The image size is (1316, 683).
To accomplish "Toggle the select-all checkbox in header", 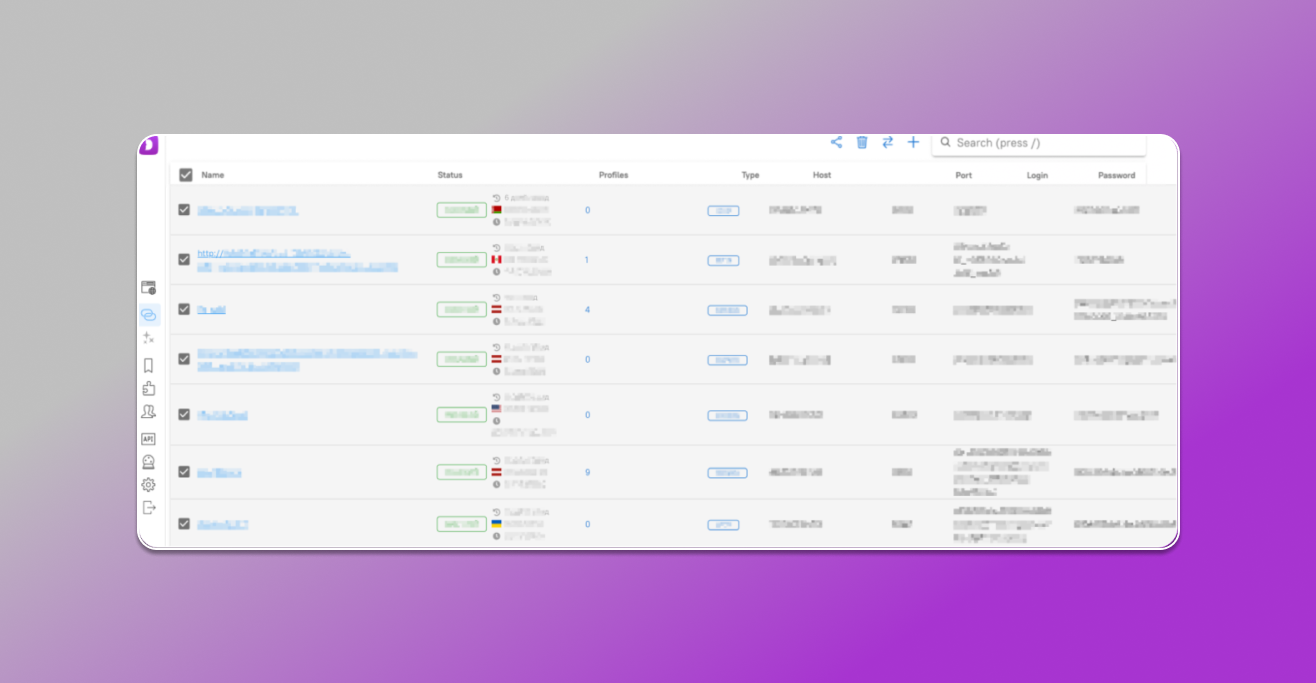I will click(185, 174).
